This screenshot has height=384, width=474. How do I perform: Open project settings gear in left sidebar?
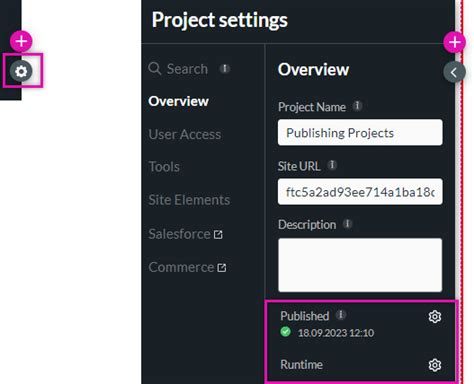[x=21, y=71]
